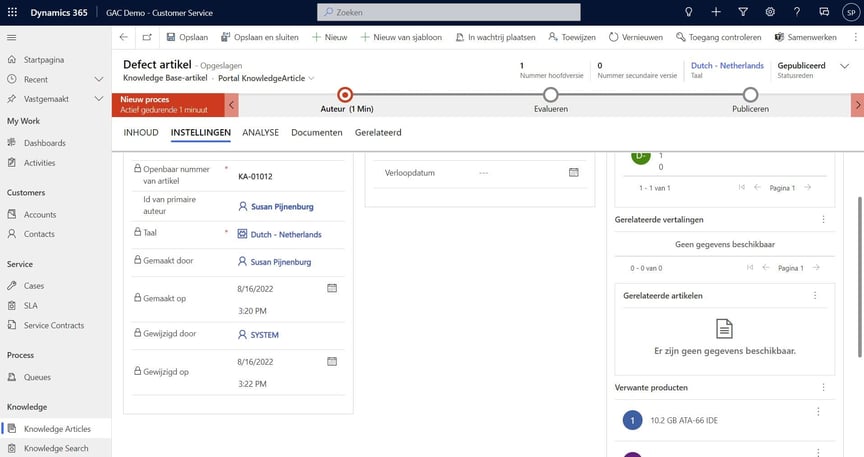
Task: Click Samenwerken command
Action: point(805,37)
